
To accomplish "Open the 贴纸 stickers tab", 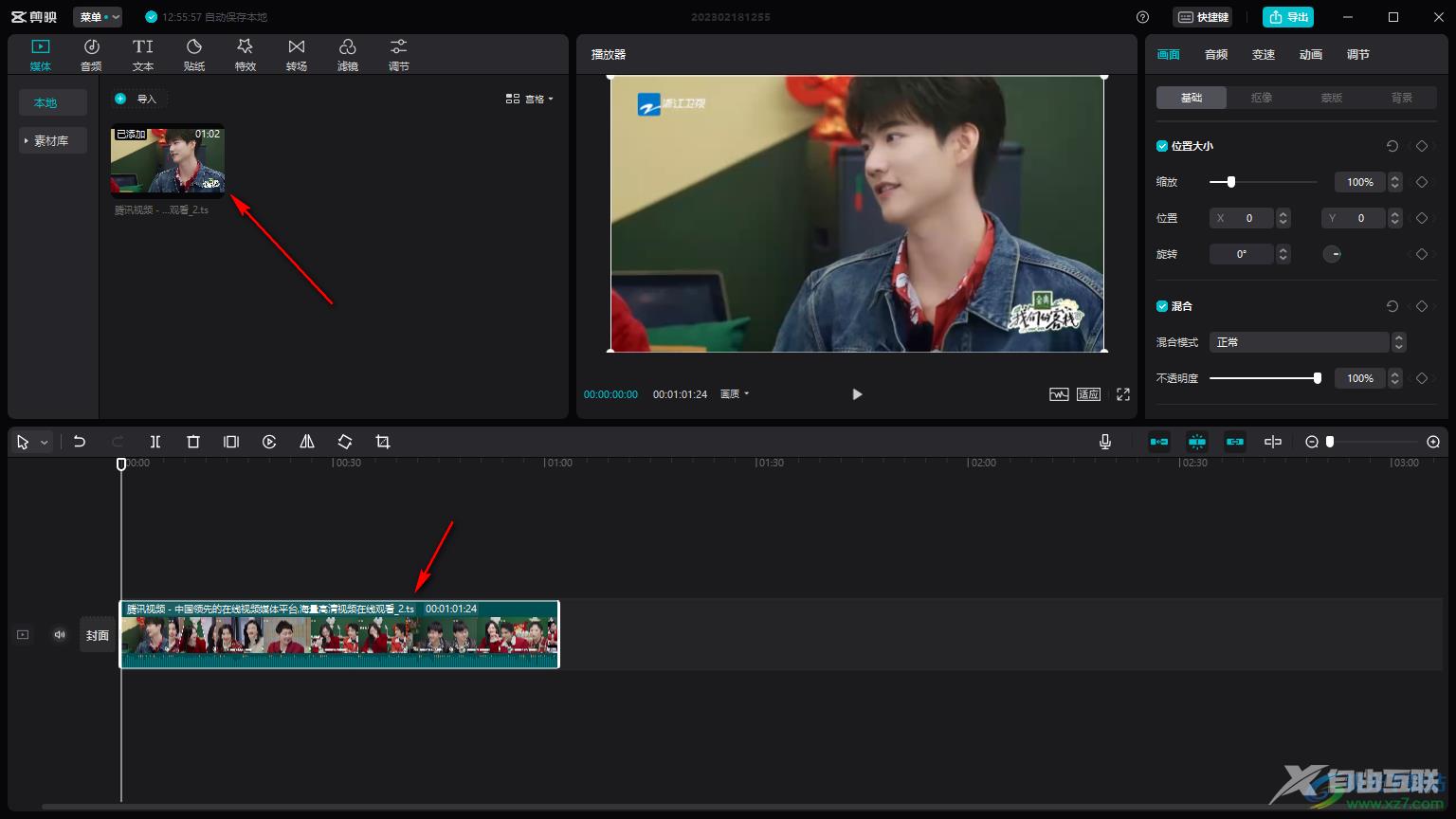I will tap(194, 55).
